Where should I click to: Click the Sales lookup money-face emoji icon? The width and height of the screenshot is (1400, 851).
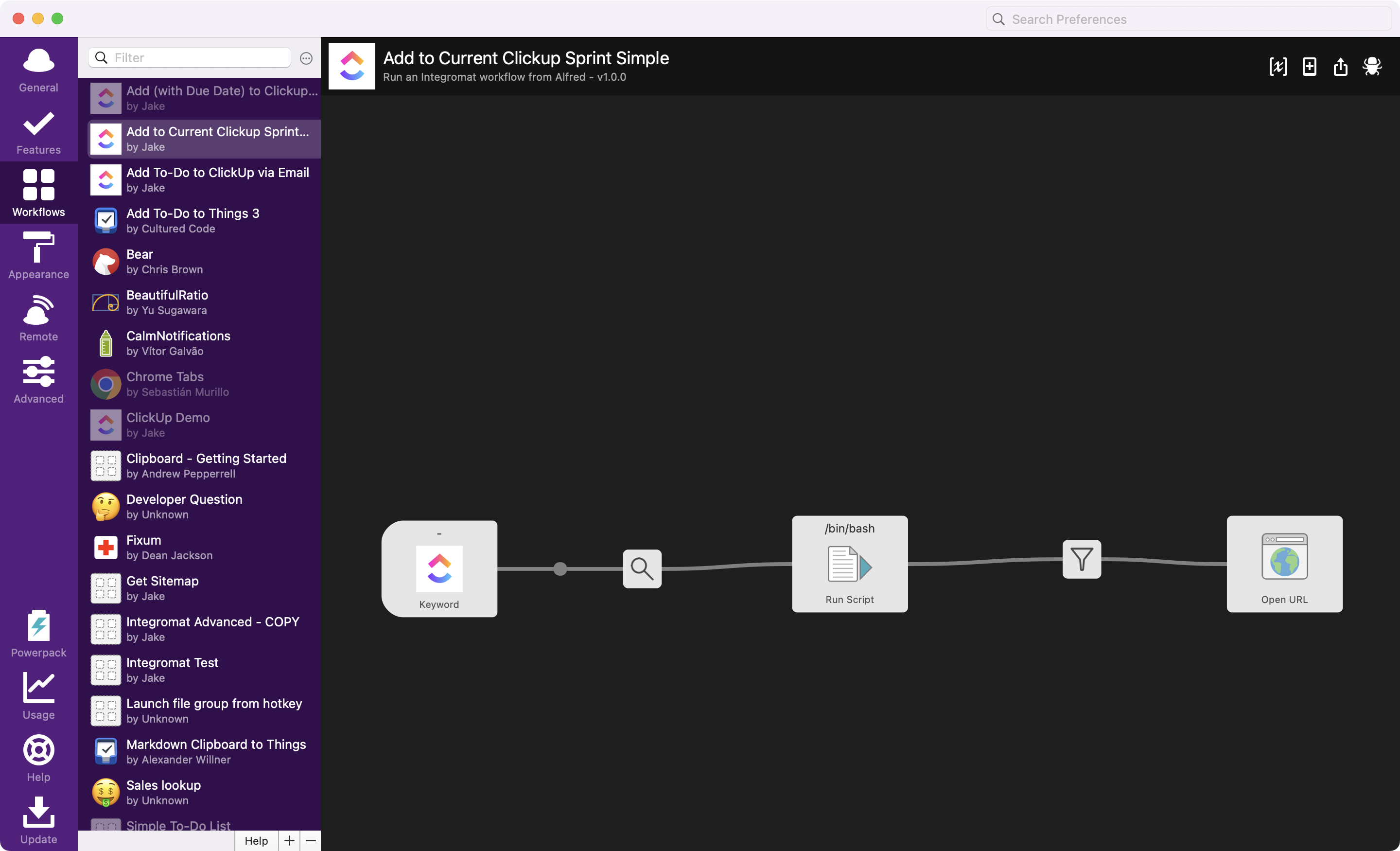(105, 793)
